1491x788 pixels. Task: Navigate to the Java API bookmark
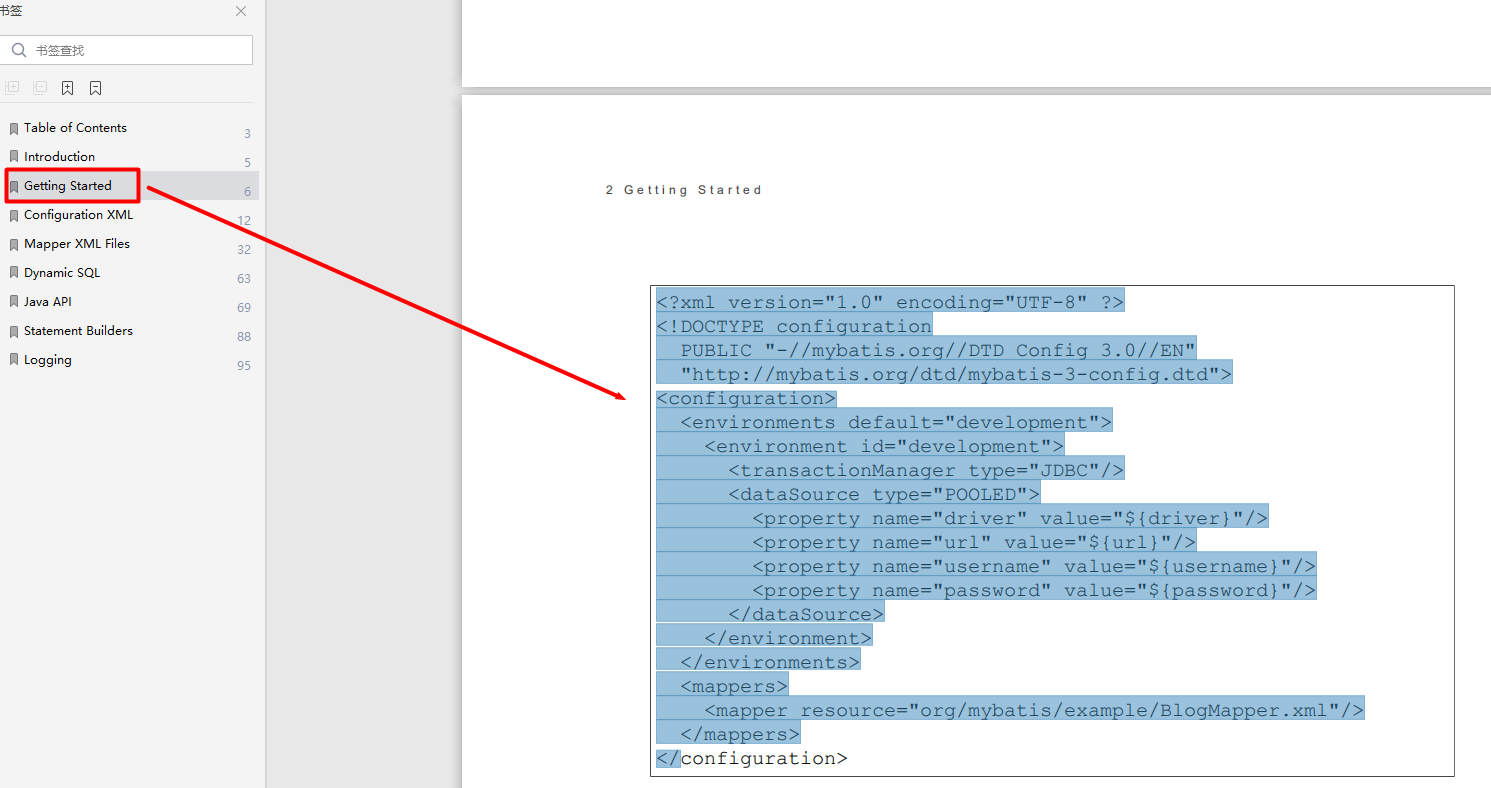(x=48, y=302)
